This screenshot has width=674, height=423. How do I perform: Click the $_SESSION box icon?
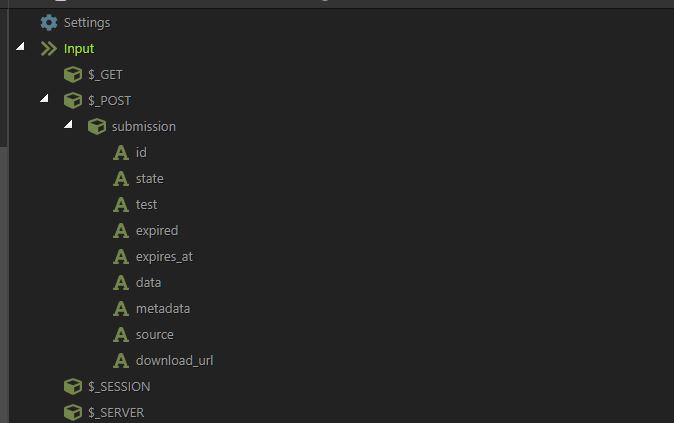coord(72,386)
